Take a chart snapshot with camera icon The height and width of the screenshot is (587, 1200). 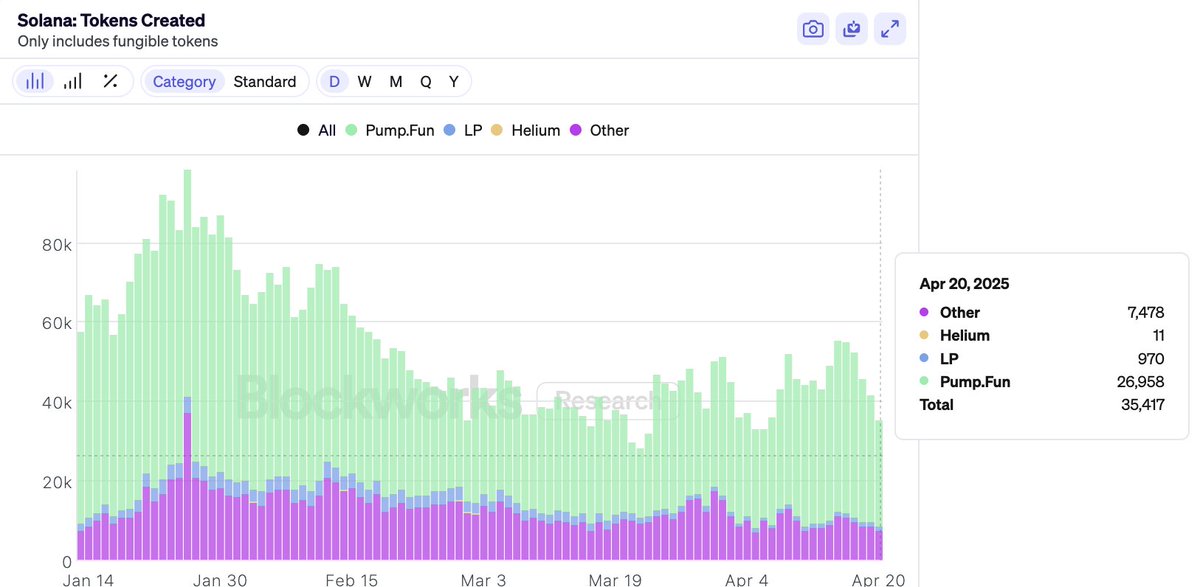coord(813,29)
